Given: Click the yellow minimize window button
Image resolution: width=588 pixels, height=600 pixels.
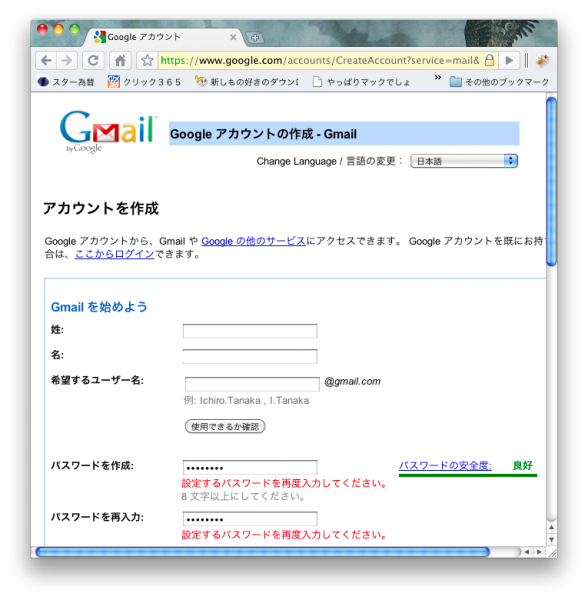Looking at the screenshot, I should pyautogui.click(x=59, y=29).
